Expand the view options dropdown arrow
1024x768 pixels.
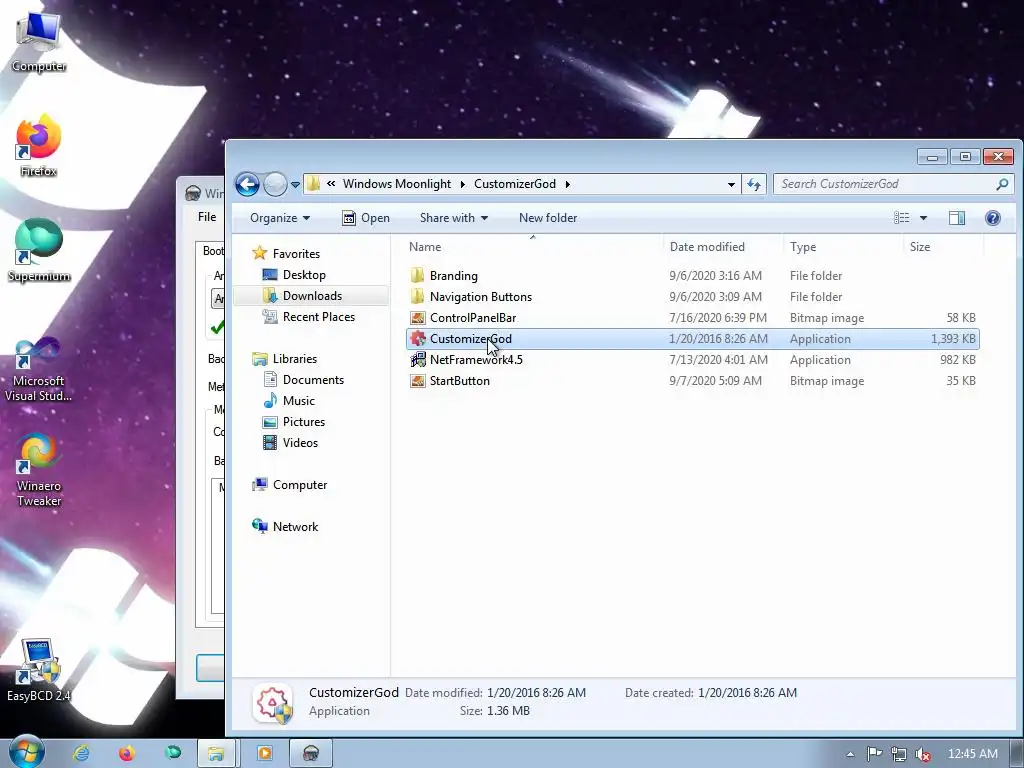tap(923, 218)
